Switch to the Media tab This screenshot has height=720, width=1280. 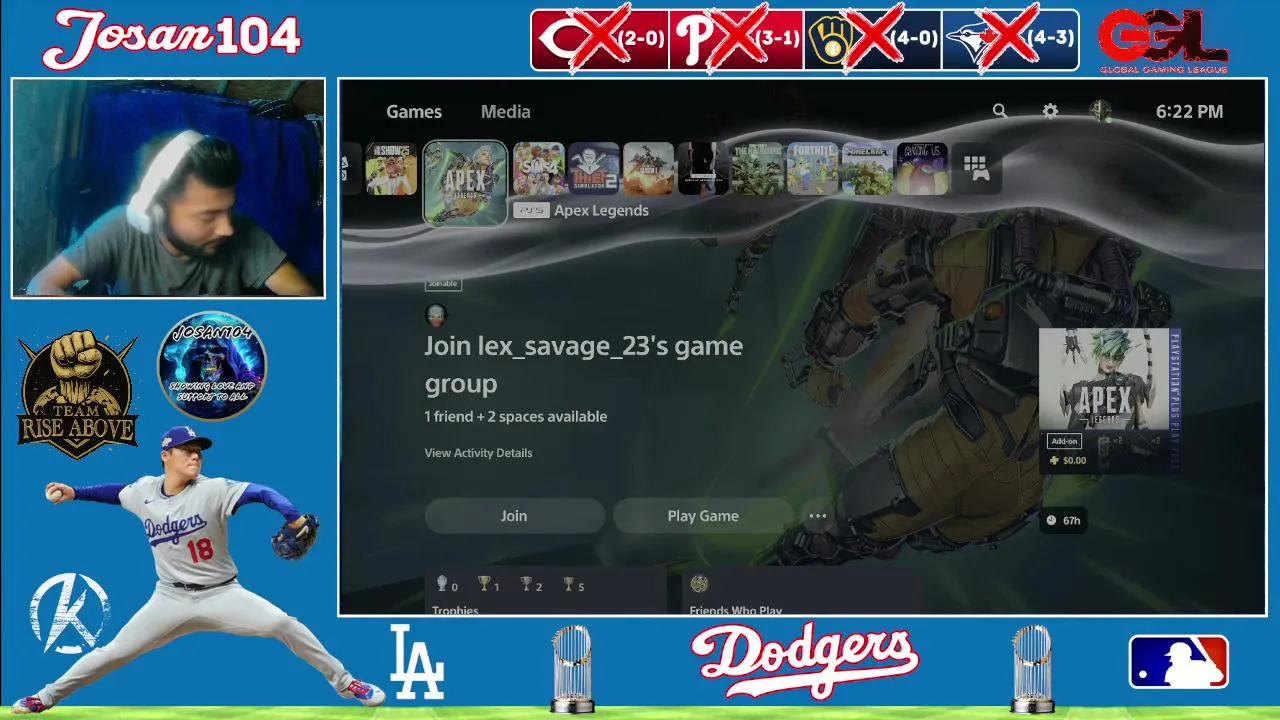point(505,112)
